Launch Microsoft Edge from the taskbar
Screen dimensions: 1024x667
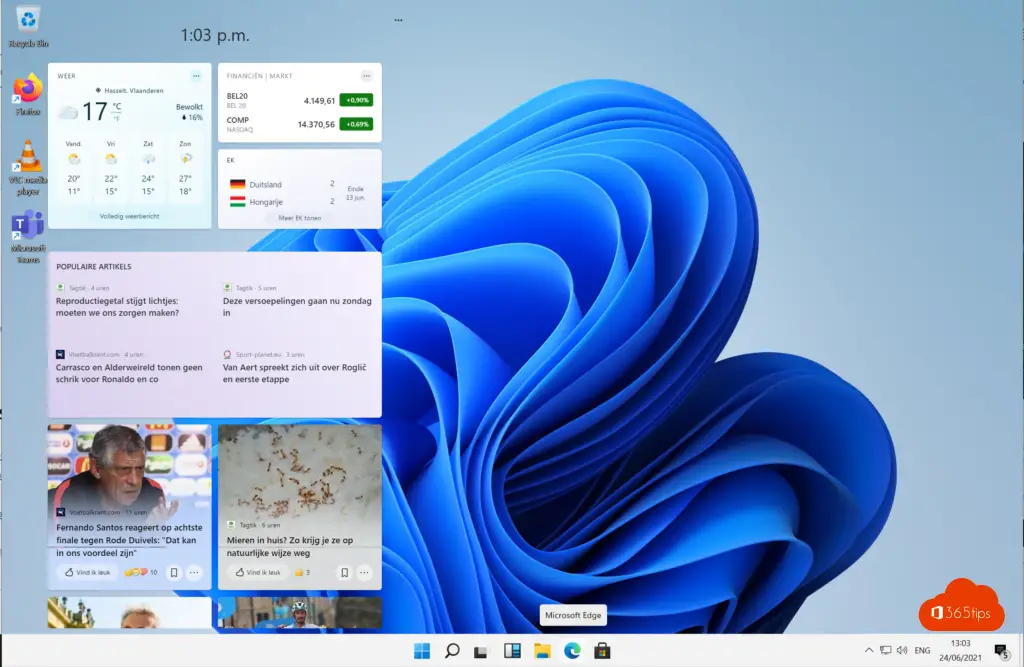point(572,651)
